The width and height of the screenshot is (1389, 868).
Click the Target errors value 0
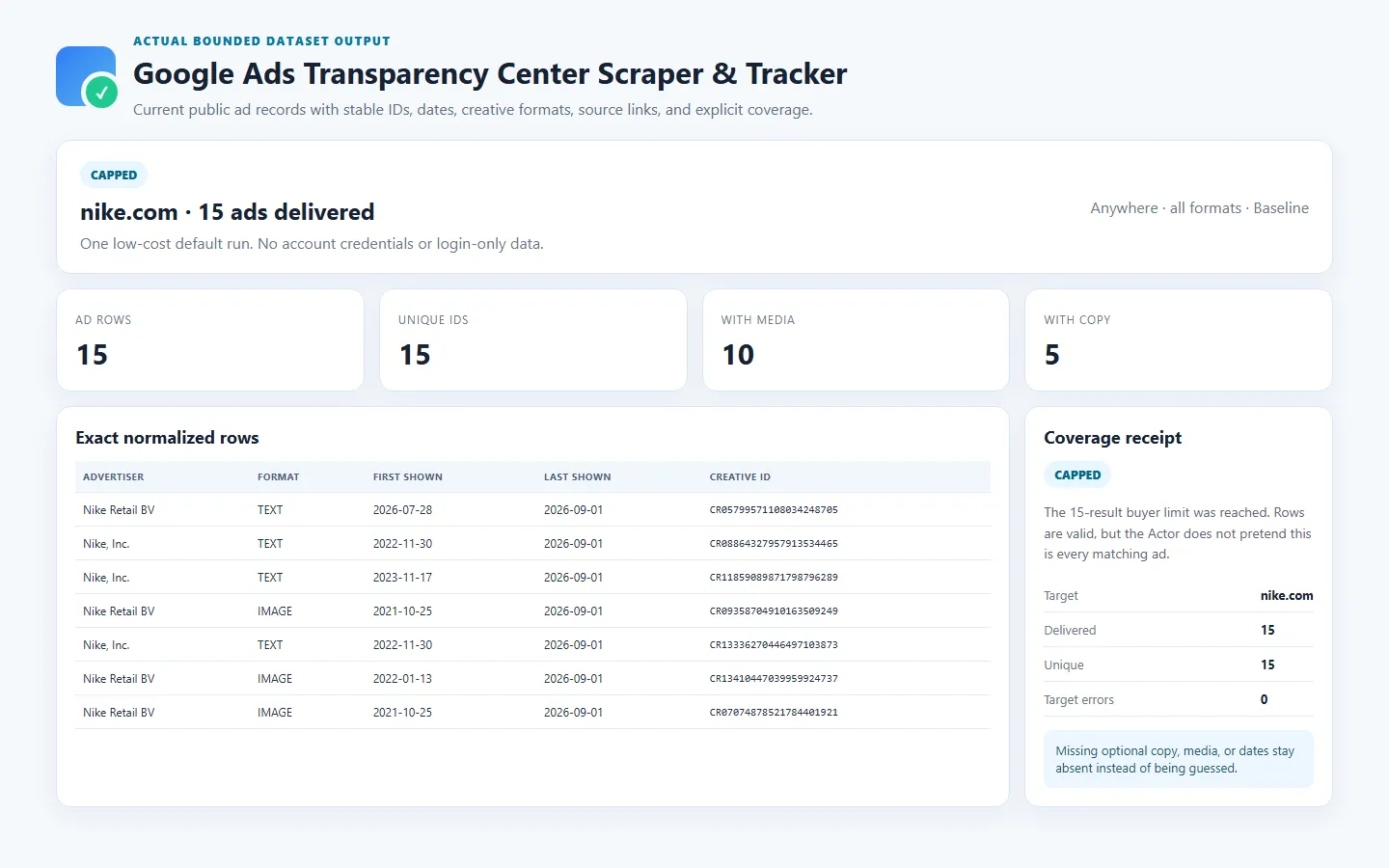click(1264, 700)
